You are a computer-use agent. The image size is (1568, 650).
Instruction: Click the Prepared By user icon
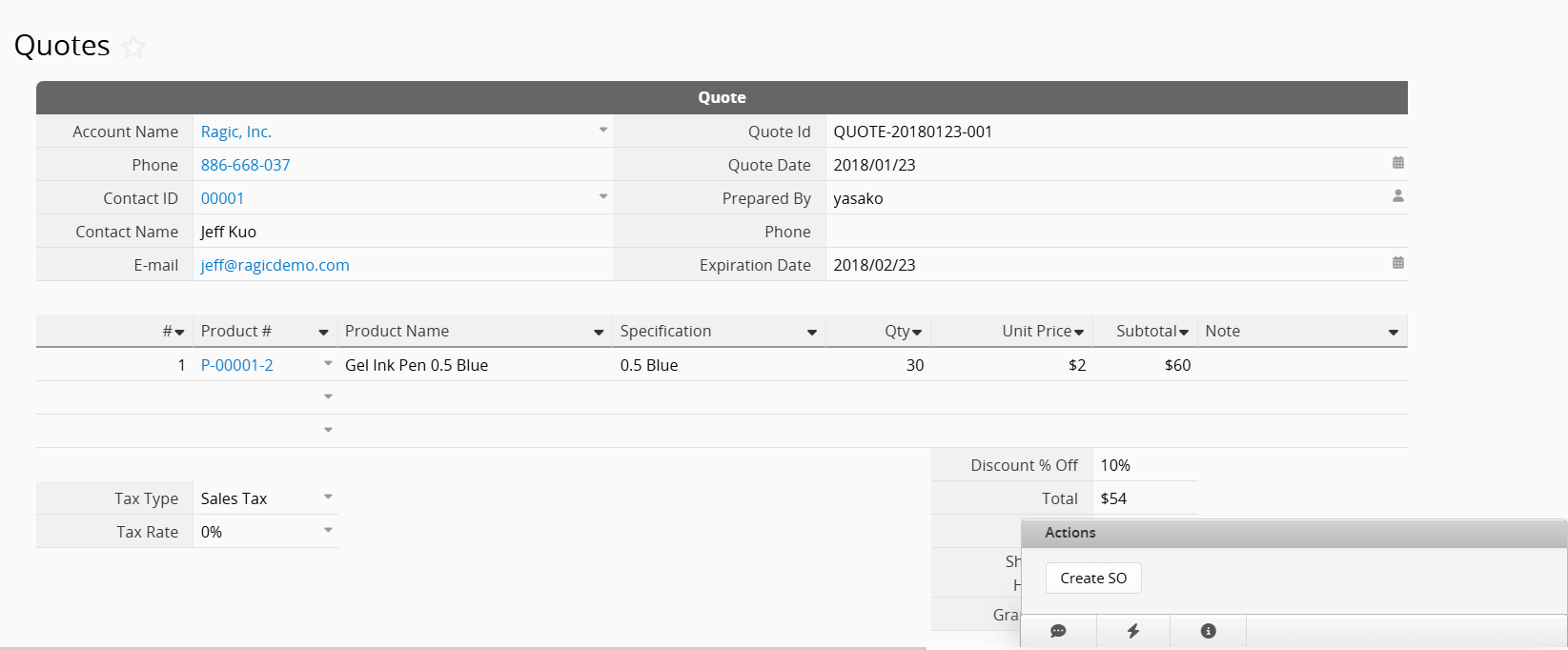[x=1397, y=196]
